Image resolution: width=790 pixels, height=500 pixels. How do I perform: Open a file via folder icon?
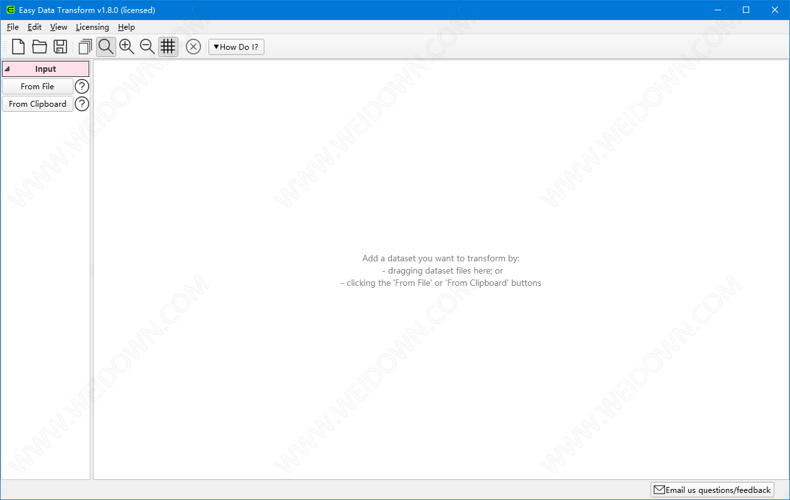click(x=39, y=47)
